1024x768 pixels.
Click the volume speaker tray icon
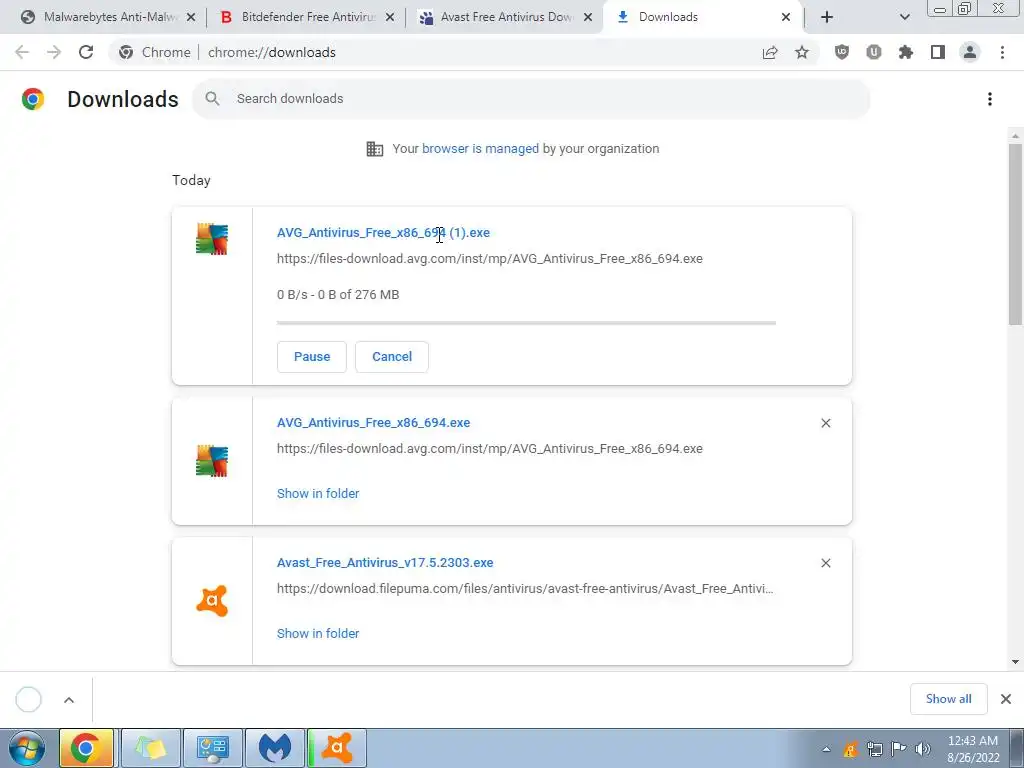[x=923, y=749]
